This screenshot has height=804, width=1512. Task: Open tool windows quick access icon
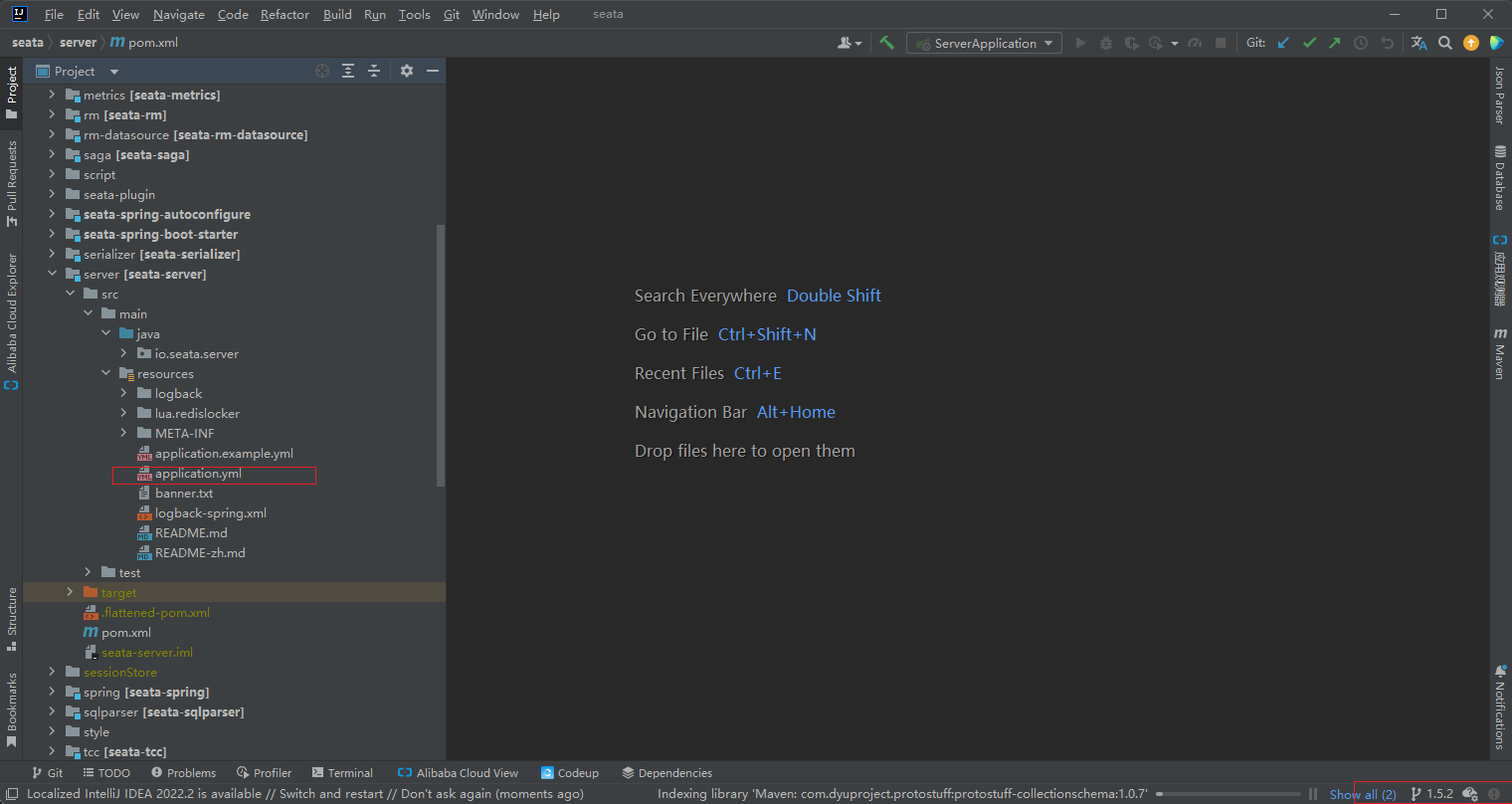pos(12,794)
